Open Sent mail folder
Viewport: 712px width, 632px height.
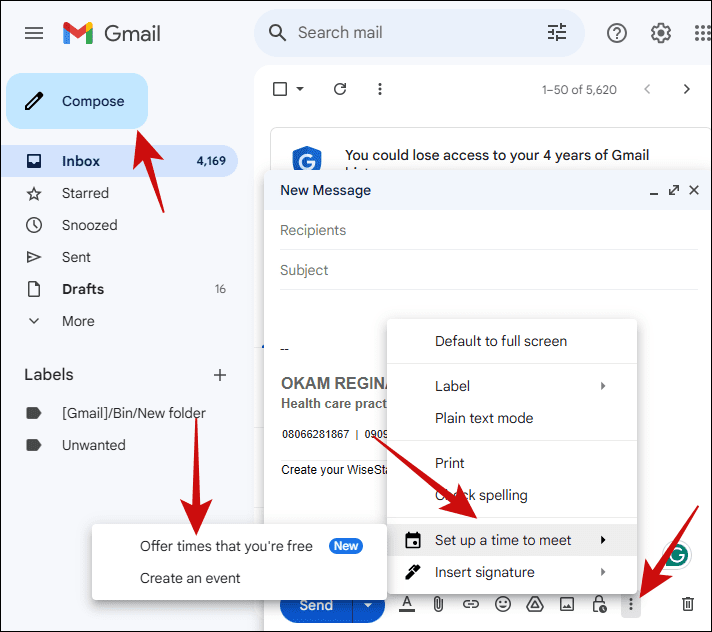click(x=120, y=257)
